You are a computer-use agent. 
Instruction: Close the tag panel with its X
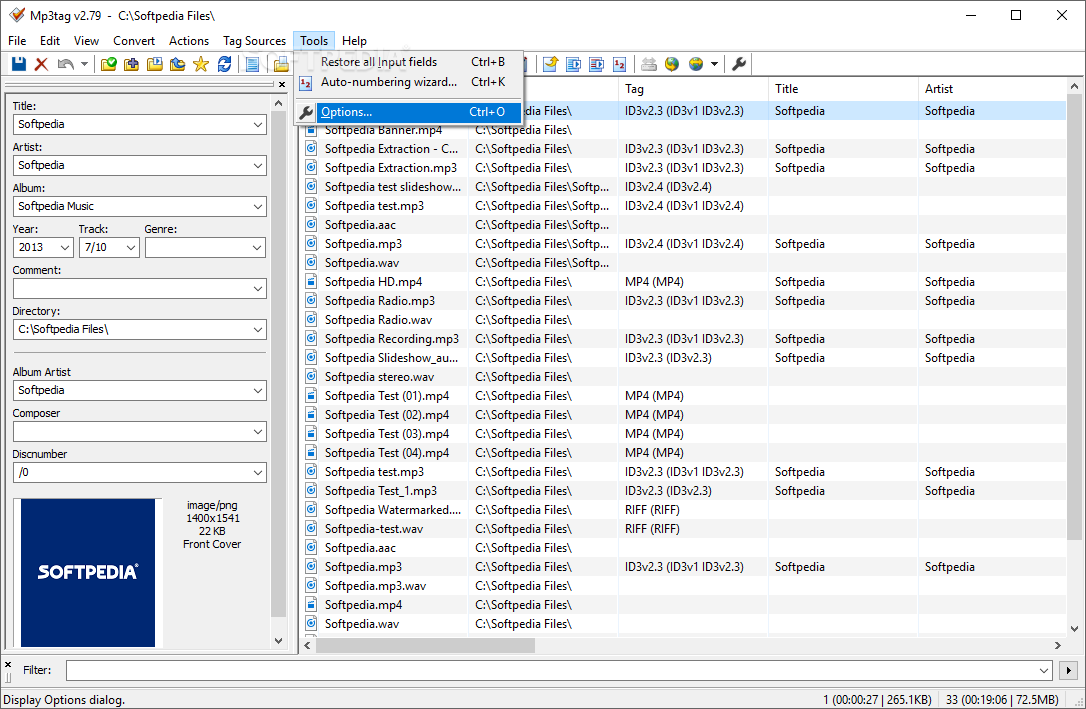(x=282, y=84)
